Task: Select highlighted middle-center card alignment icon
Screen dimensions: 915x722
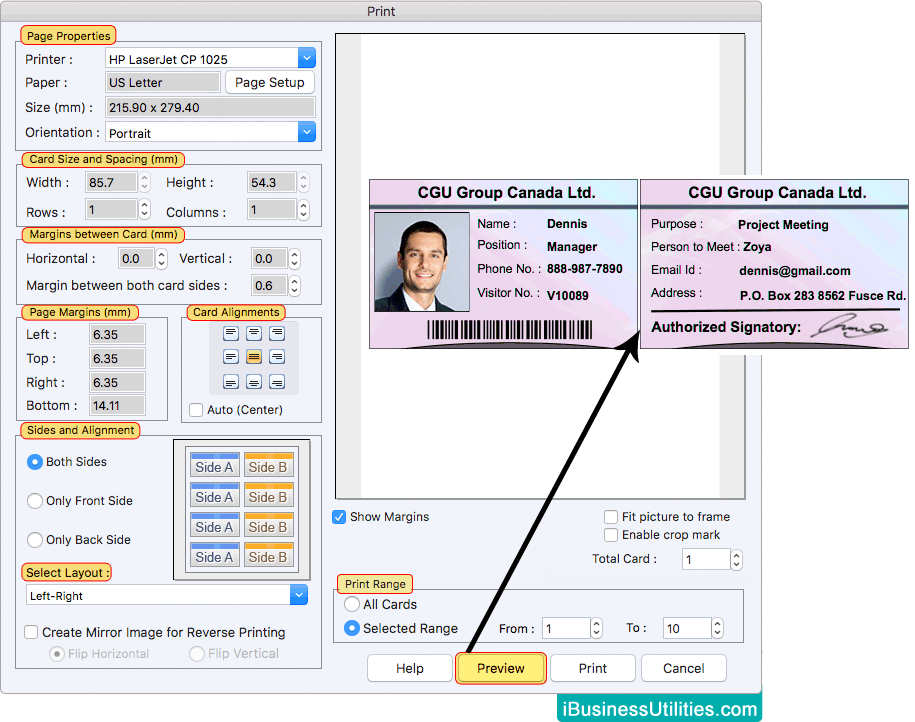Action: pos(254,357)
